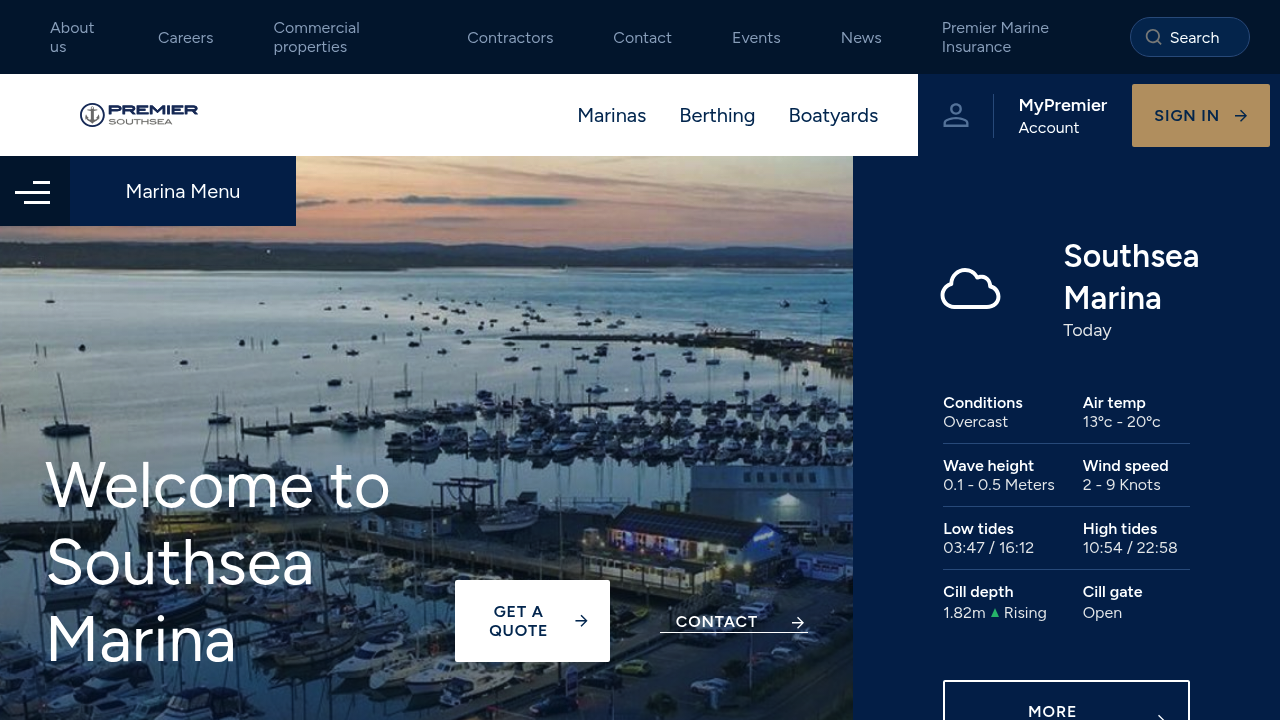Open Contractors page
This screenshot has height=720, width=1280.
[510, 37]
